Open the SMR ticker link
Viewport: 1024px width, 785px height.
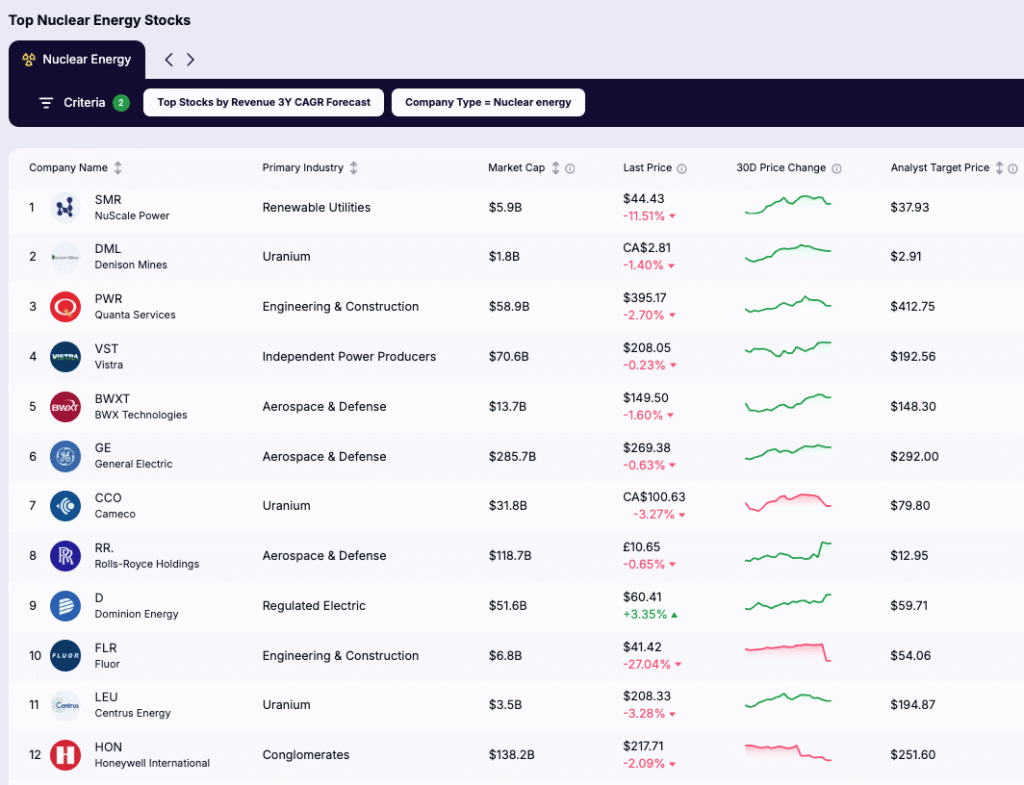tap(108, 200)
